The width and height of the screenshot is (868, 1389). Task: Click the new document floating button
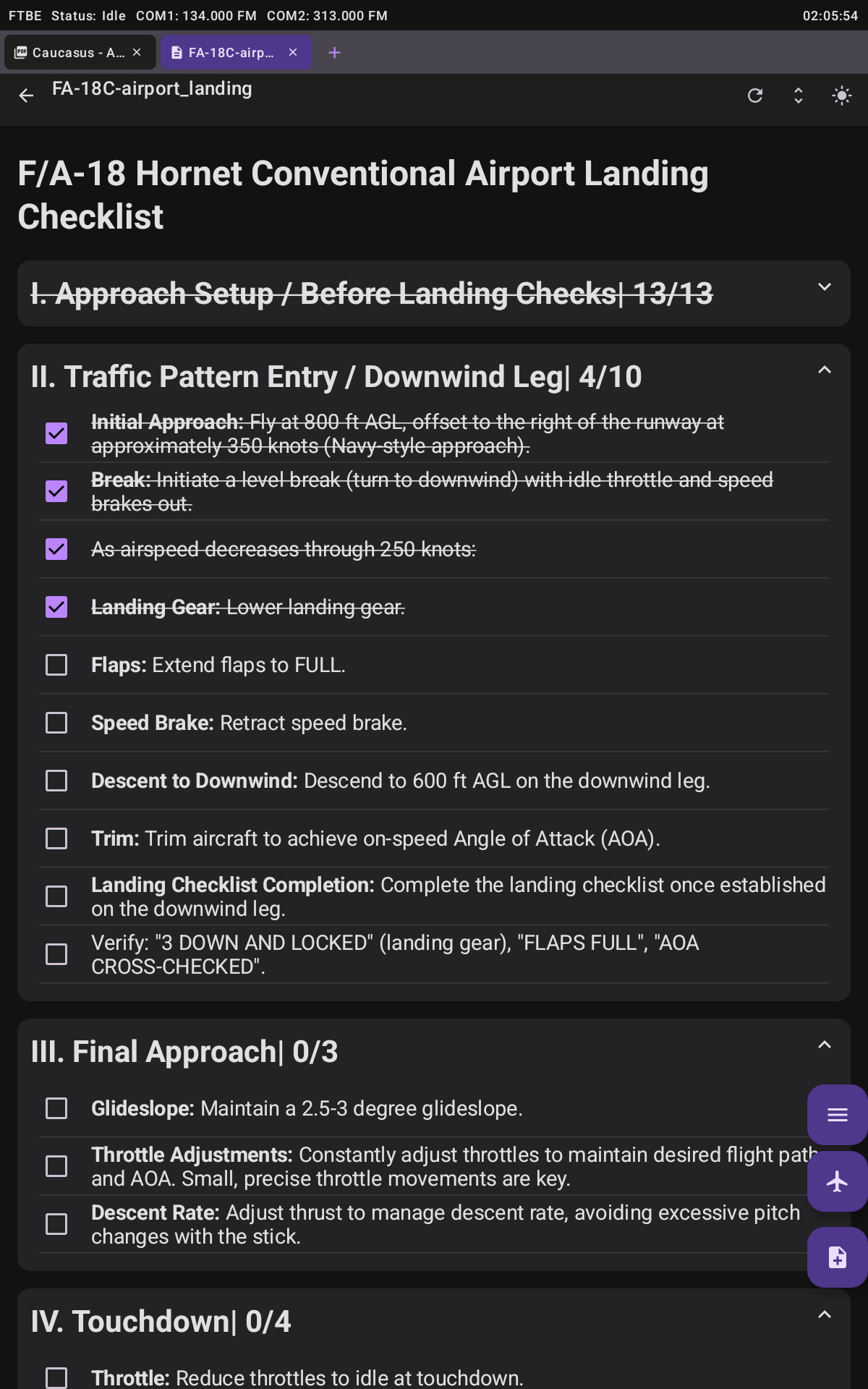coord(836,1257)
